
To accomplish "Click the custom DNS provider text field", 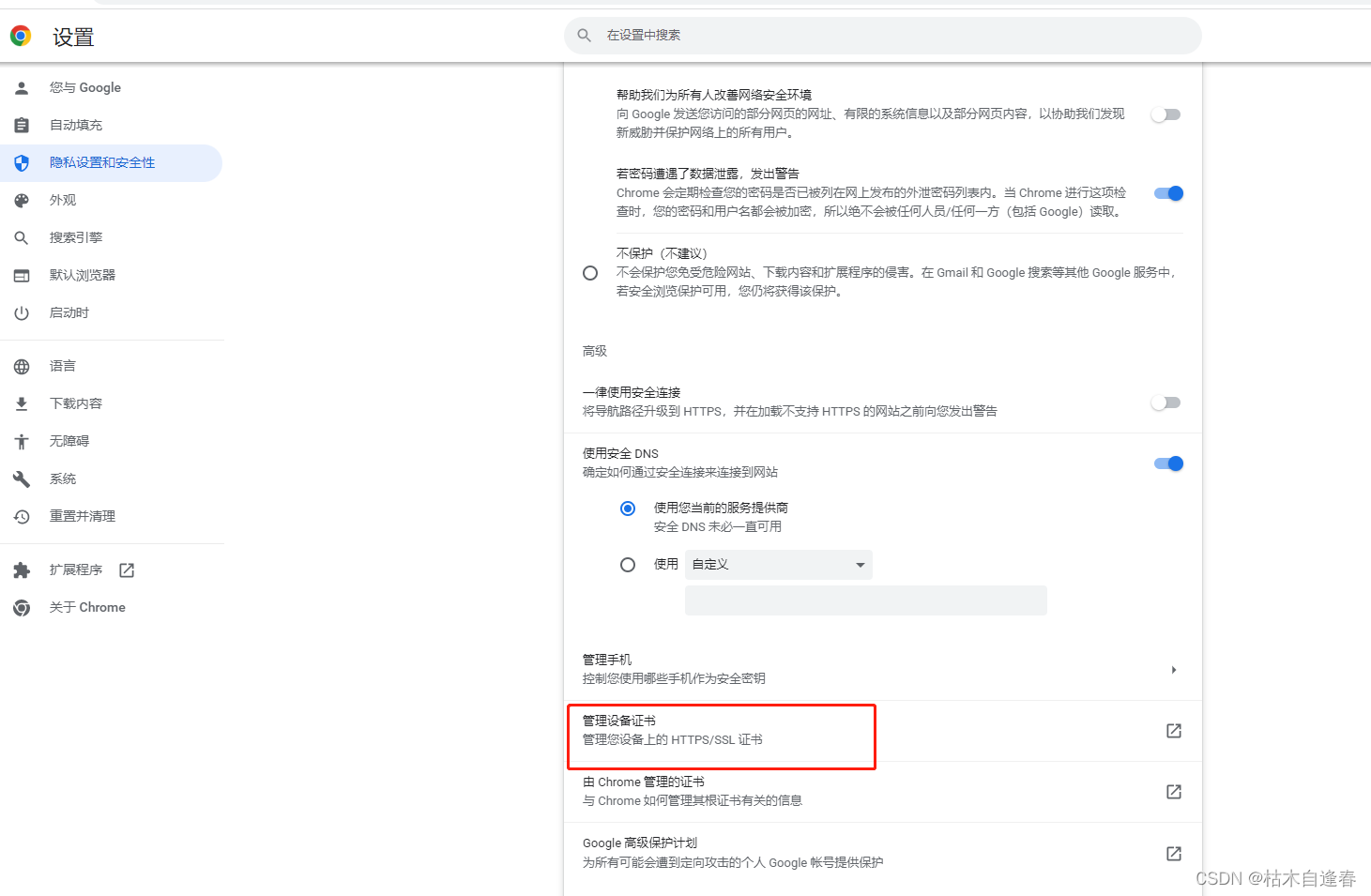I will [866, 600].
